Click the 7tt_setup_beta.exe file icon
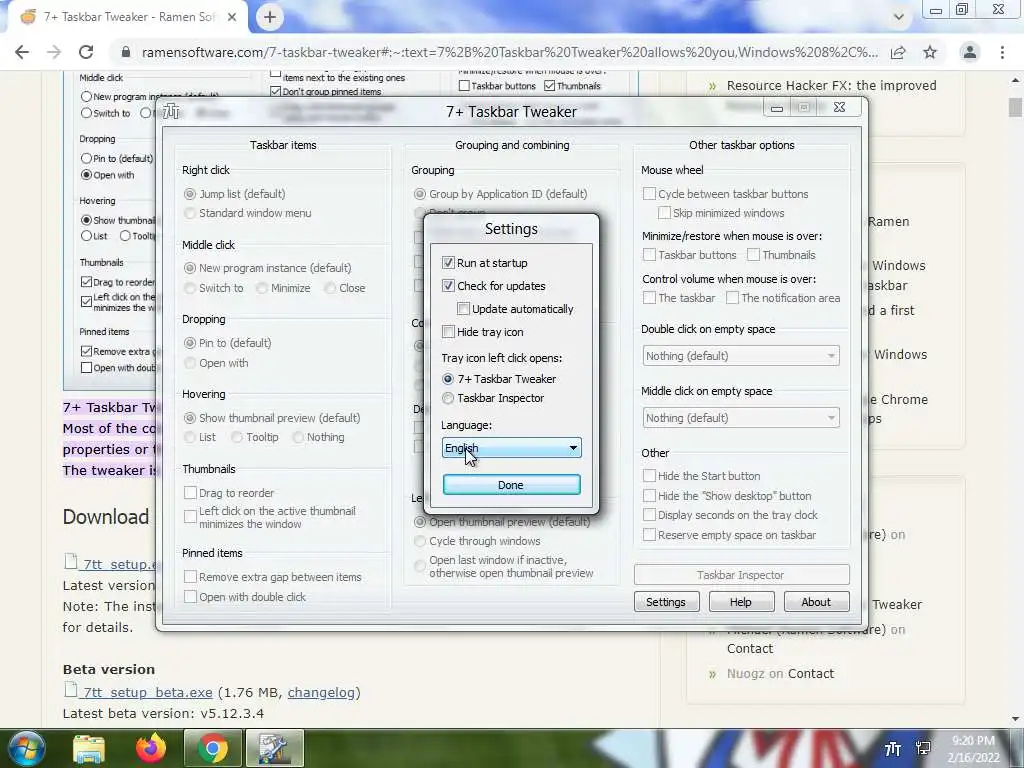The image size is (1024, 768). click(71, 690)
